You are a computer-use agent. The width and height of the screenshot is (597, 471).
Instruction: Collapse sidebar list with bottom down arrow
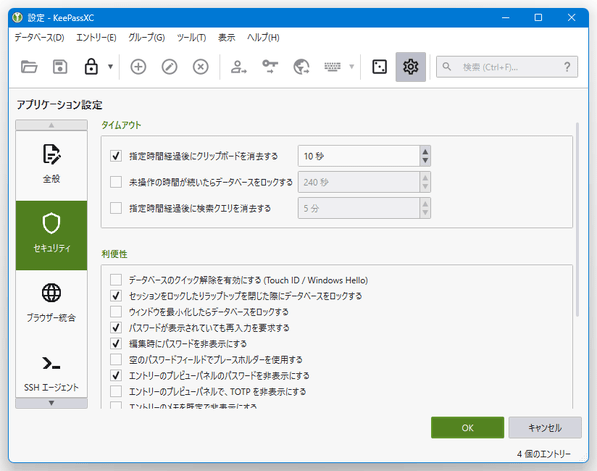point(51,403)
